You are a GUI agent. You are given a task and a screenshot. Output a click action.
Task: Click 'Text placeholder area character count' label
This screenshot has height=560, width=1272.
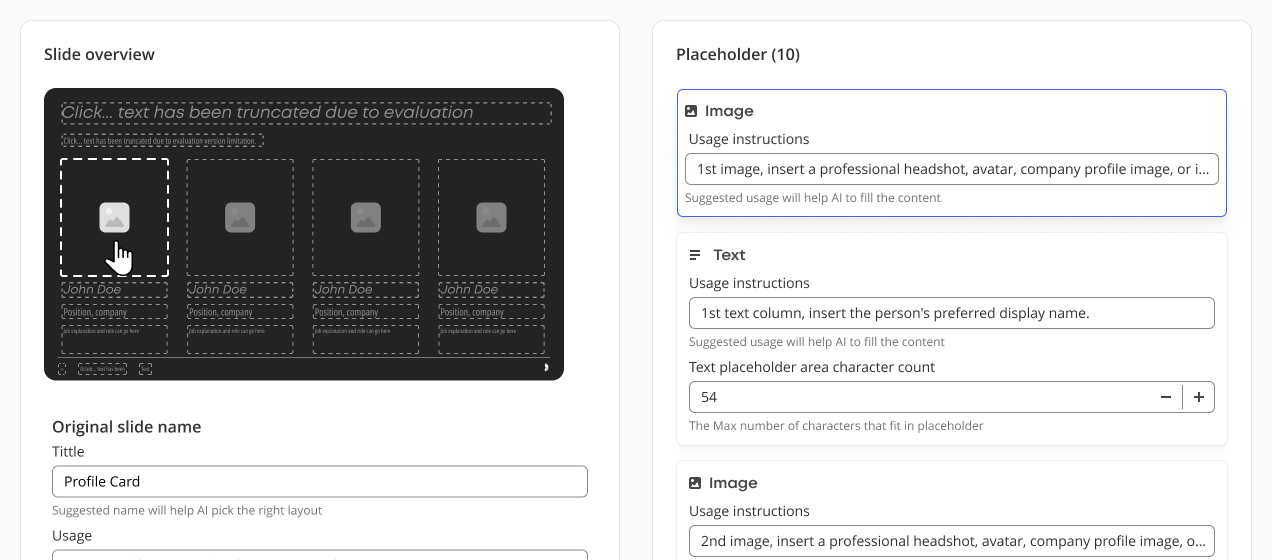pos(812,367)
